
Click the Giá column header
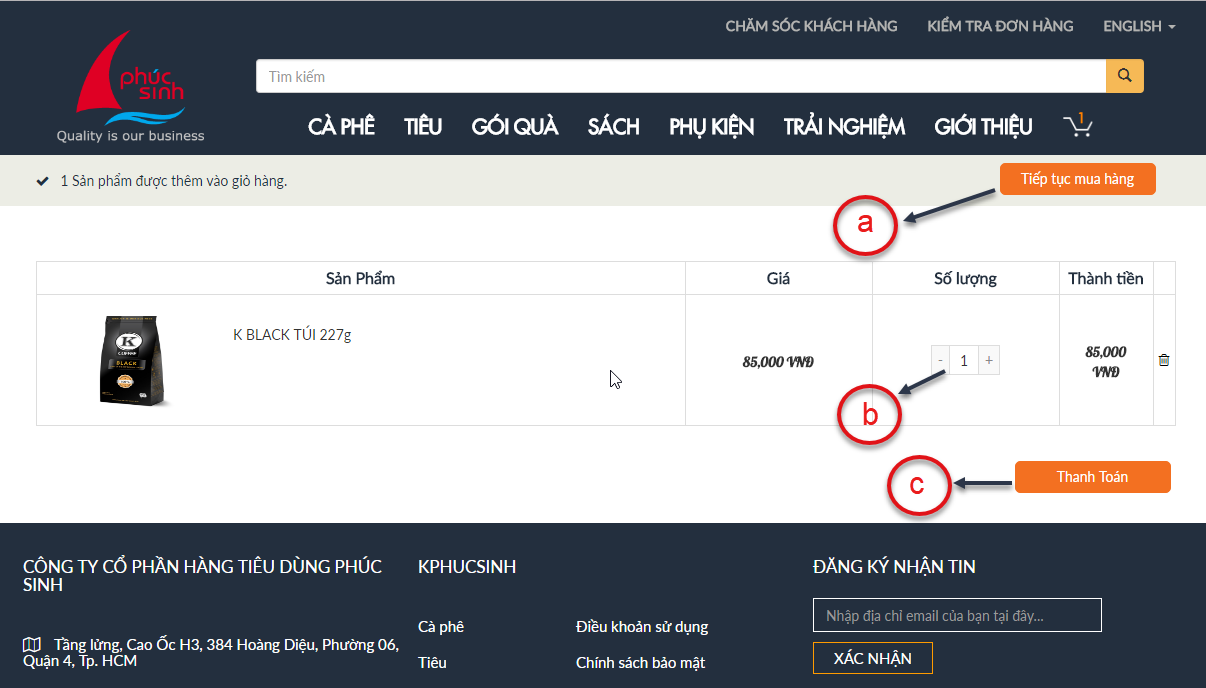(778, 278)
